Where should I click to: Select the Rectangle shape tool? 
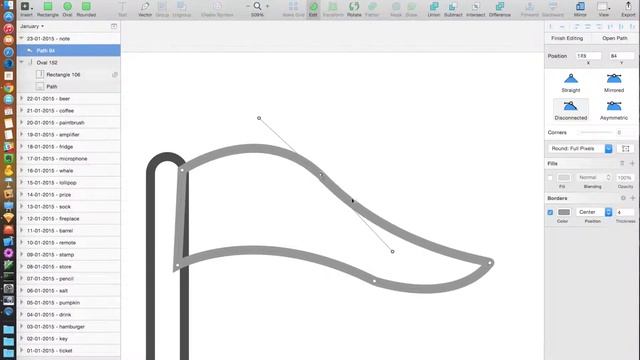coord(48,9)
